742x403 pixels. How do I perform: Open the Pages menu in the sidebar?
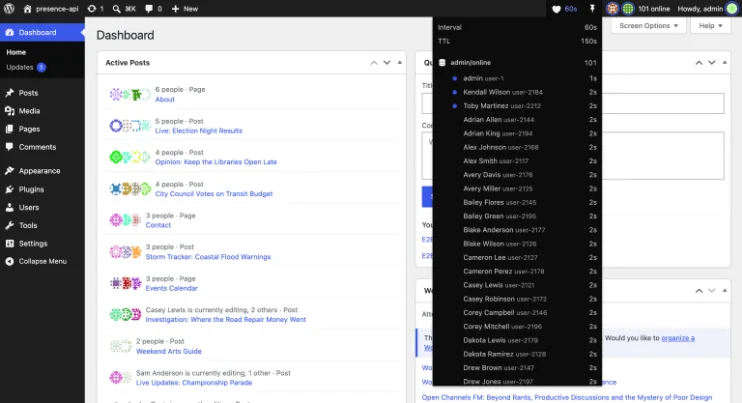29,129
